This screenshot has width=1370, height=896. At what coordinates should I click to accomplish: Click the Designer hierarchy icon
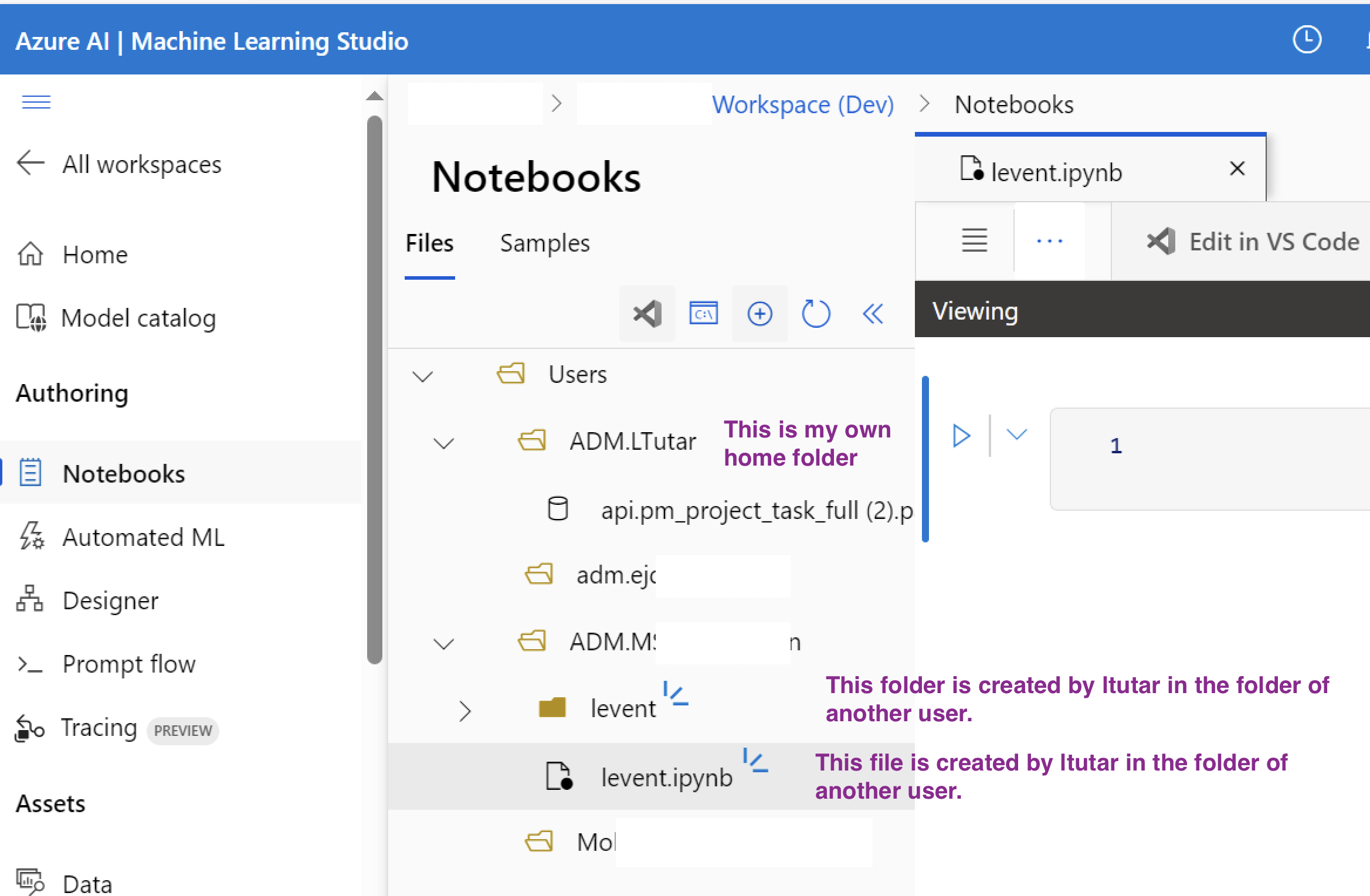tap(29, 599)
